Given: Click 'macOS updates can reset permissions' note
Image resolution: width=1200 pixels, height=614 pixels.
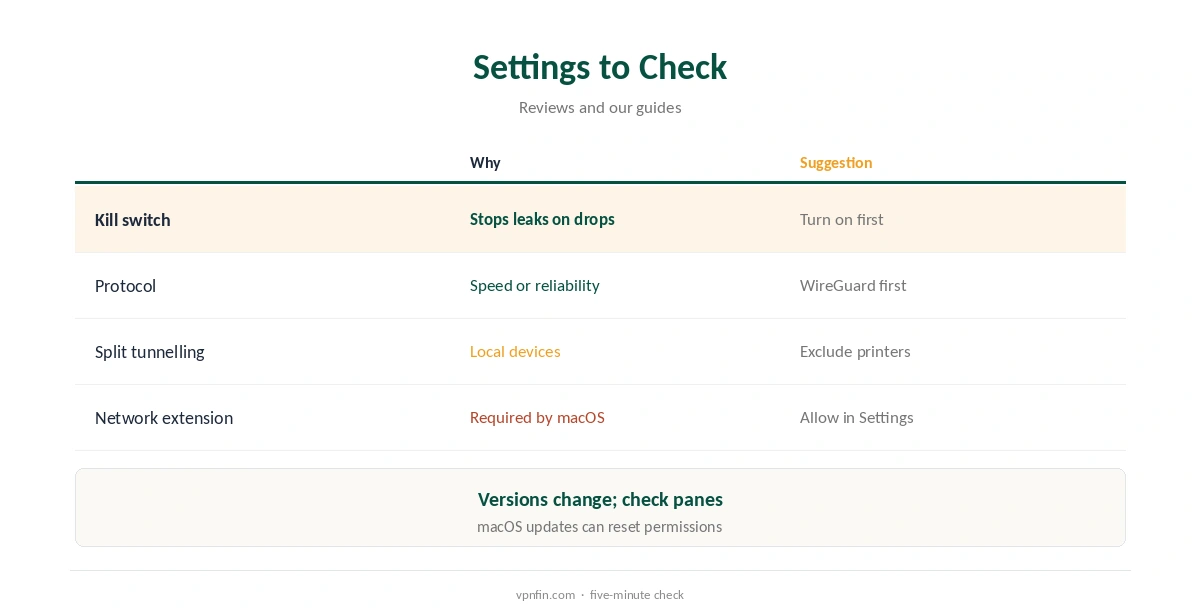Looking at the screenshot, I should point(600,526).
